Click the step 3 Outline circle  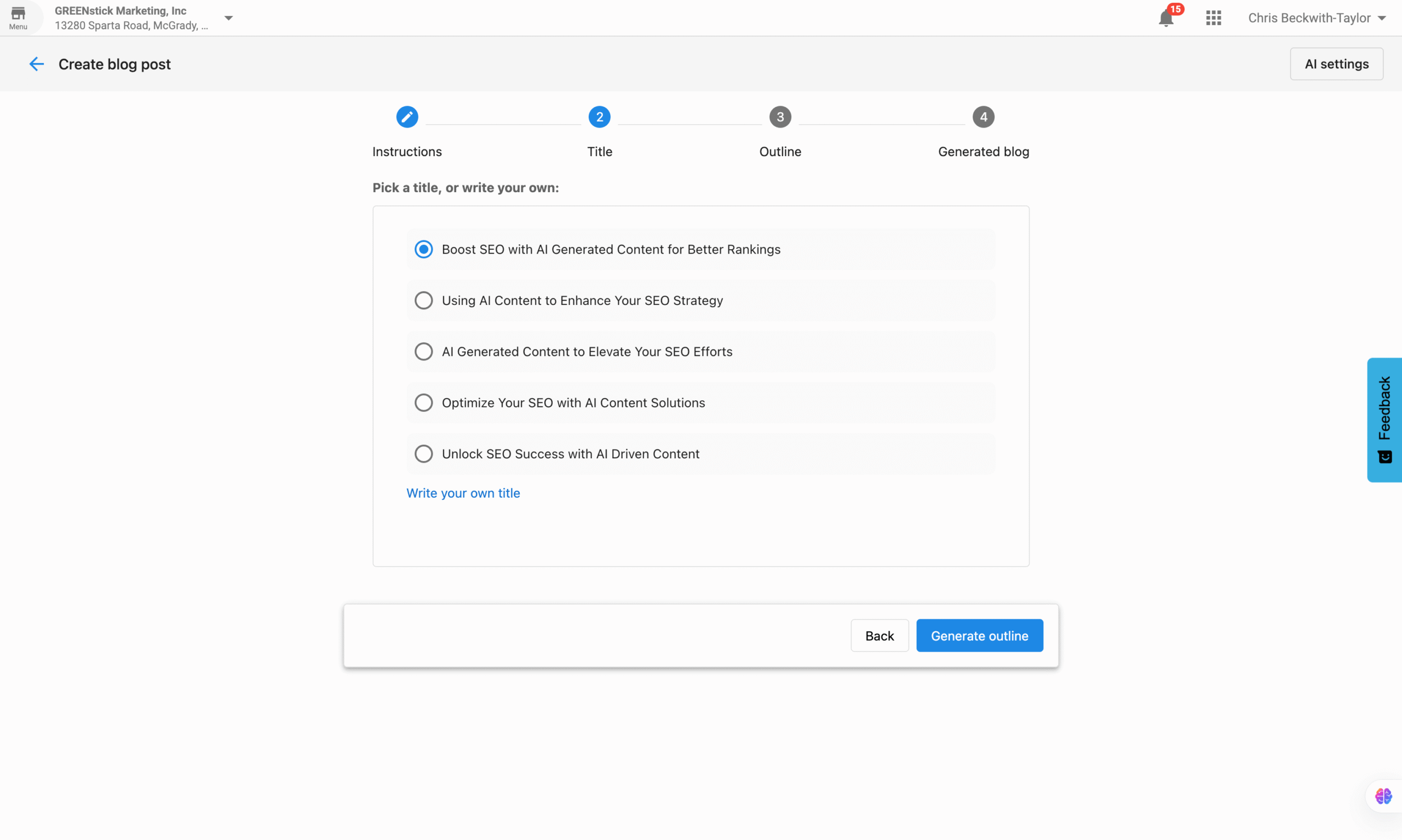click(780, 117)
